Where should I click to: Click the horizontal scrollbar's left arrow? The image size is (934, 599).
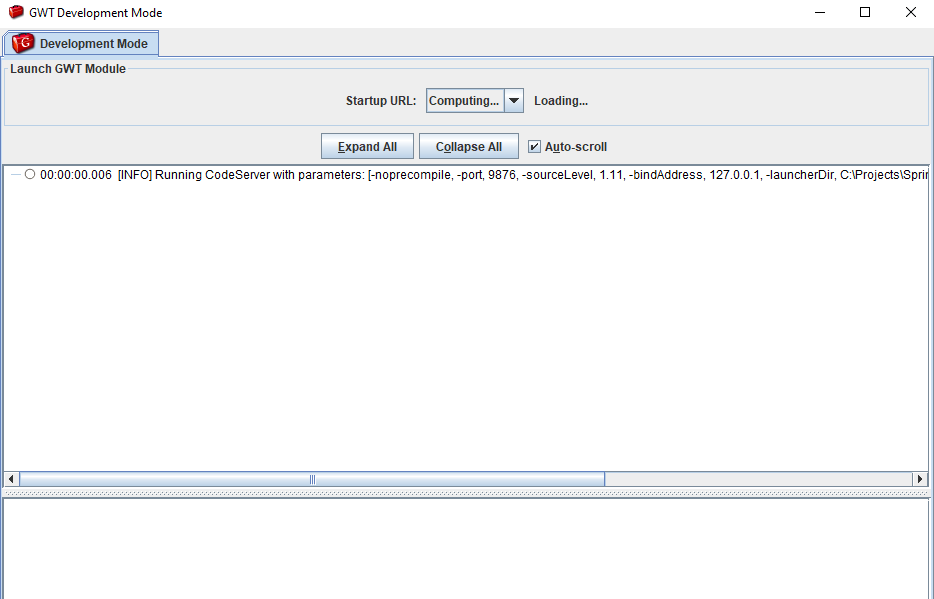(11, 480)
